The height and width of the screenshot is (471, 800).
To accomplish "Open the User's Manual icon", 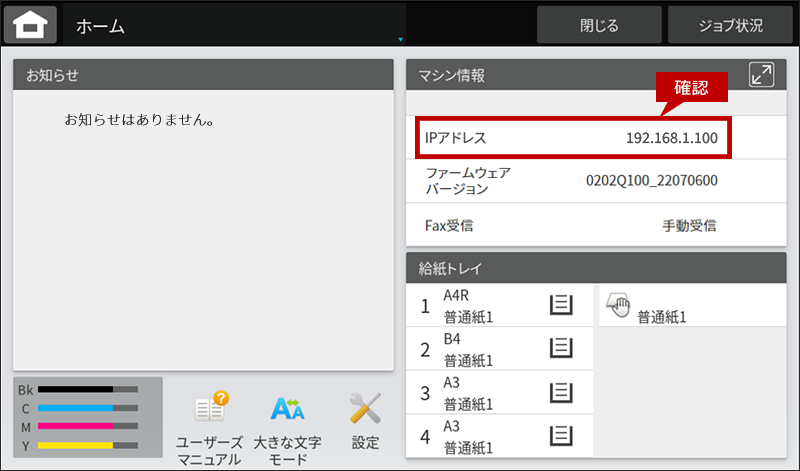I will pos(210,409).
